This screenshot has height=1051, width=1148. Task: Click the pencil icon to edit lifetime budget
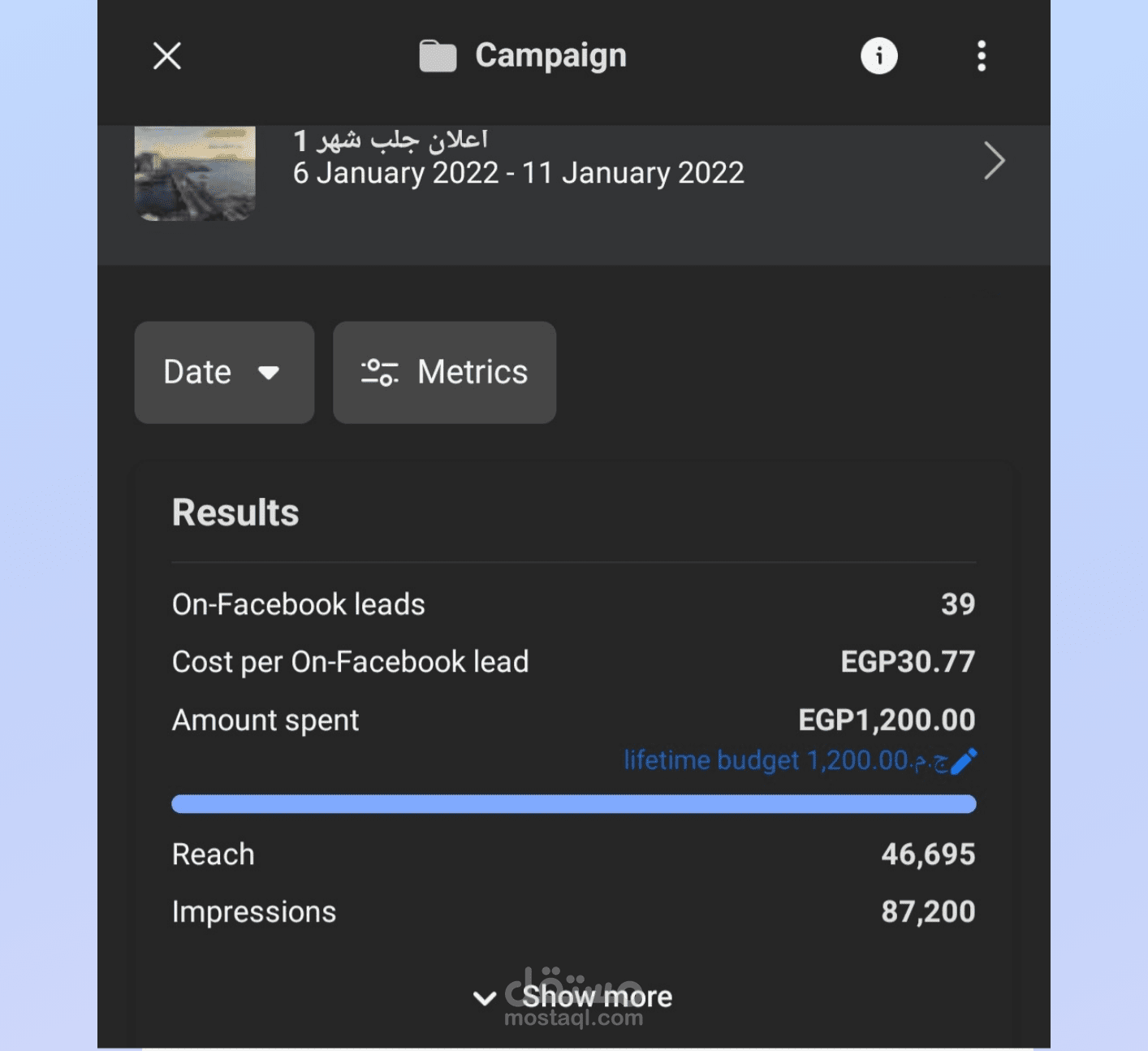tap(964, 761)
